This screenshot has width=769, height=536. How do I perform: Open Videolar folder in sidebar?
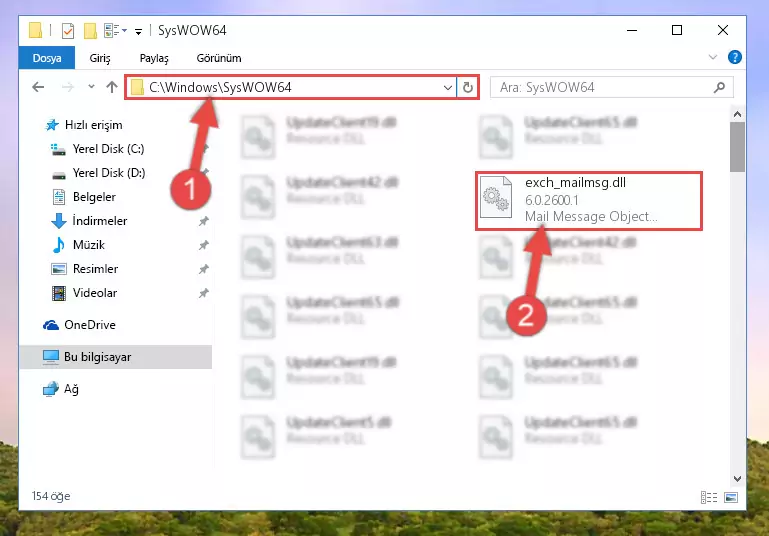click(95, 293)
